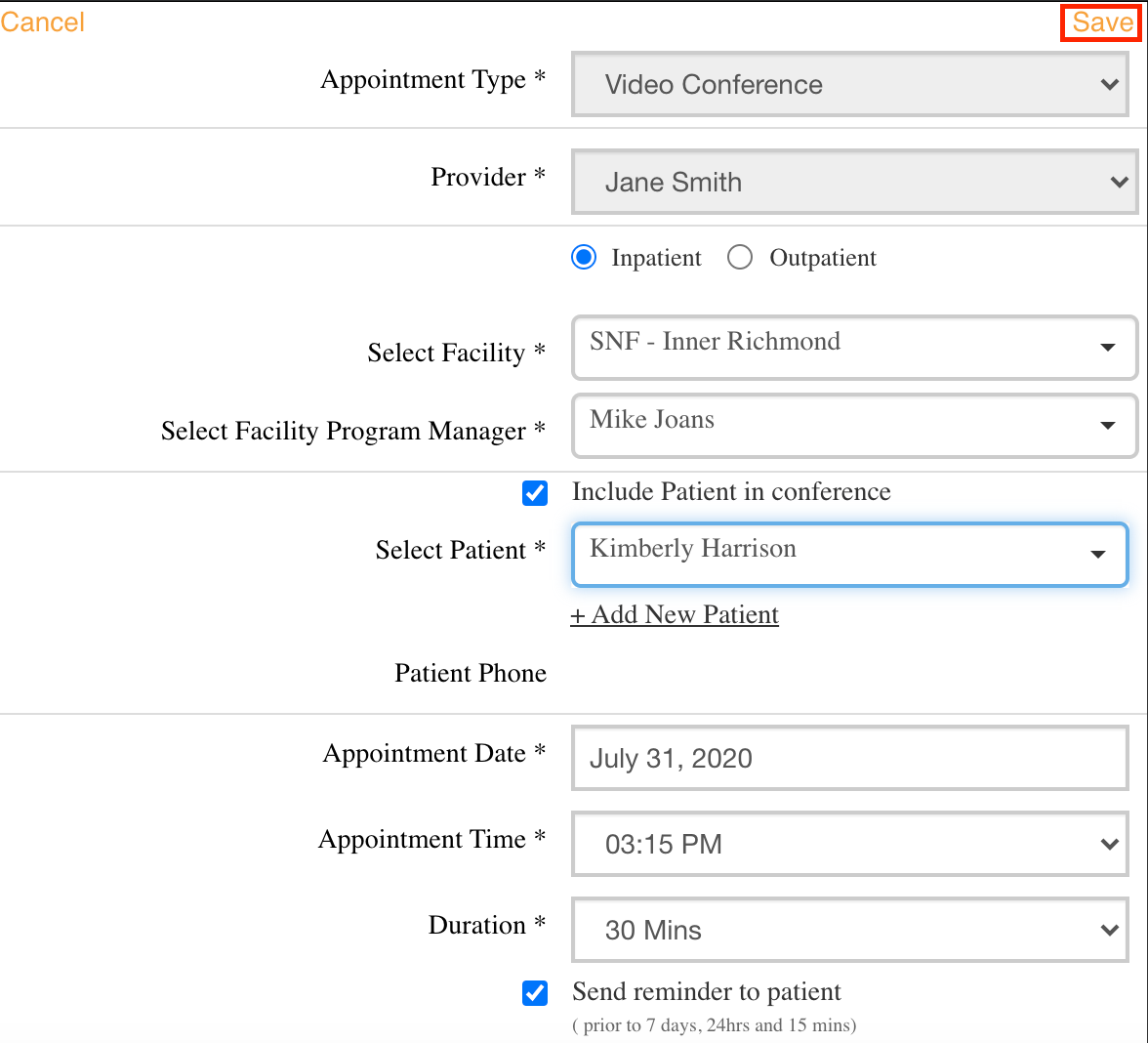Click the Add New Patient link
This screenshot has height=1043, width=1148.
pos(675,615)
